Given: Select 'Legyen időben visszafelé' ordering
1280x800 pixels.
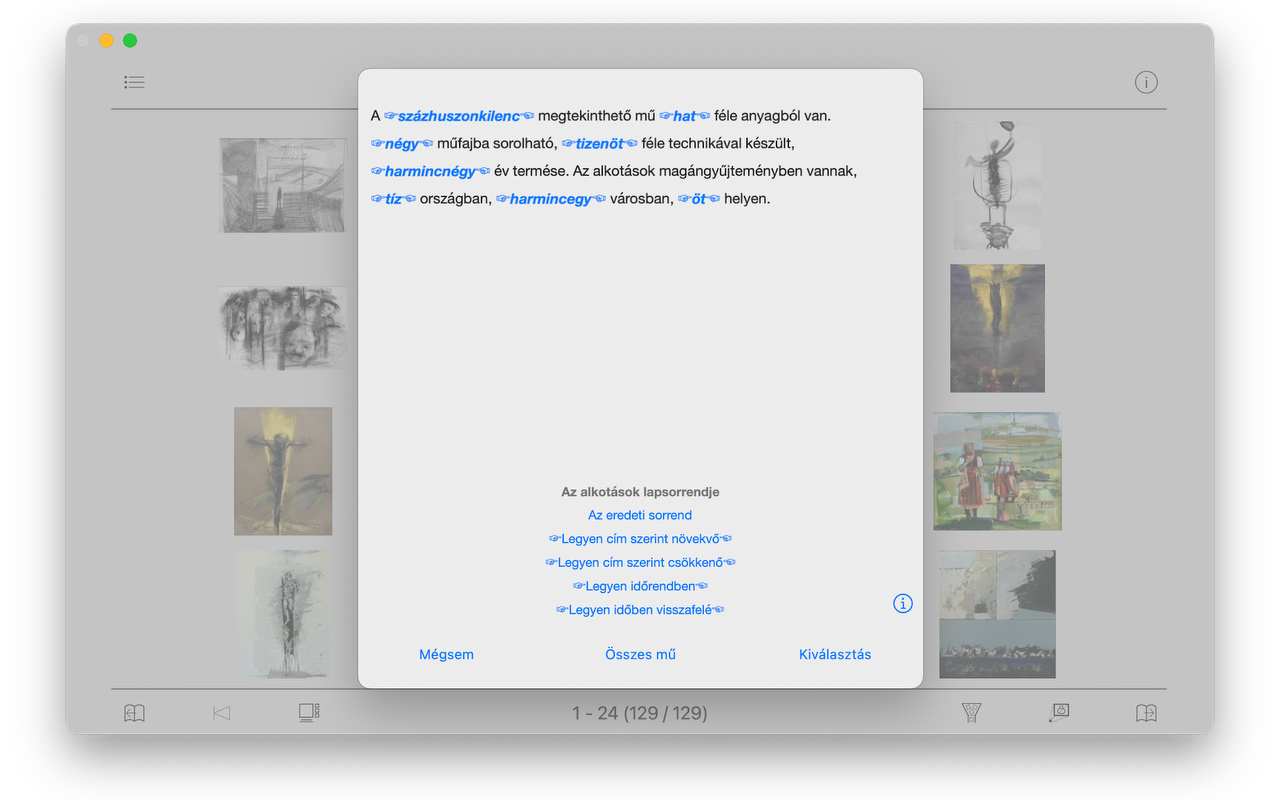Looking at the screenshot, I should (640, 610).
